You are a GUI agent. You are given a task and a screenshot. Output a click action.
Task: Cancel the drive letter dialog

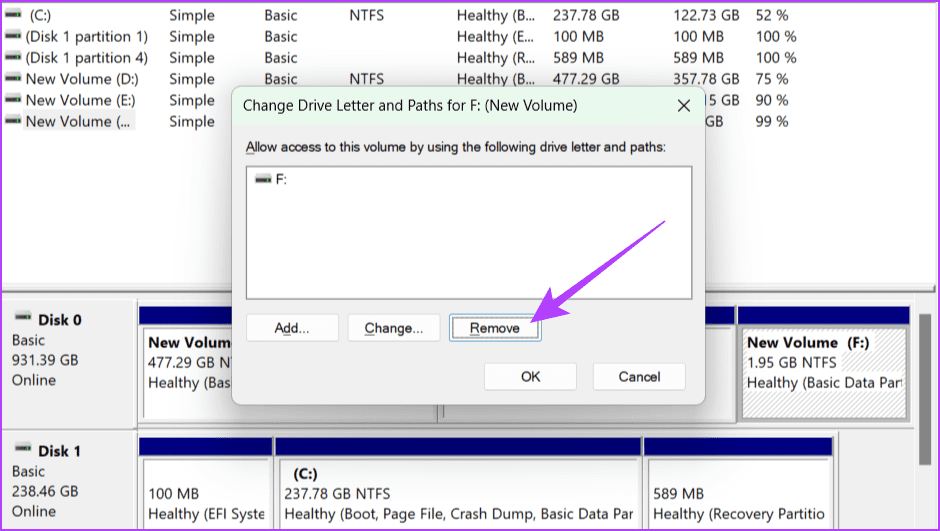point(639,377)
